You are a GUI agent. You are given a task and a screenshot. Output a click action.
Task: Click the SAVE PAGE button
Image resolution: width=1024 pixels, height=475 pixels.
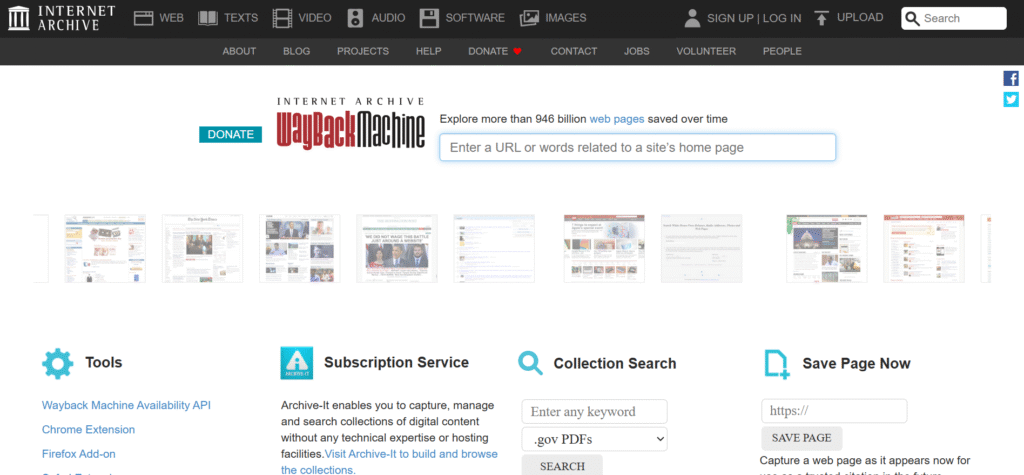point(801,438)
